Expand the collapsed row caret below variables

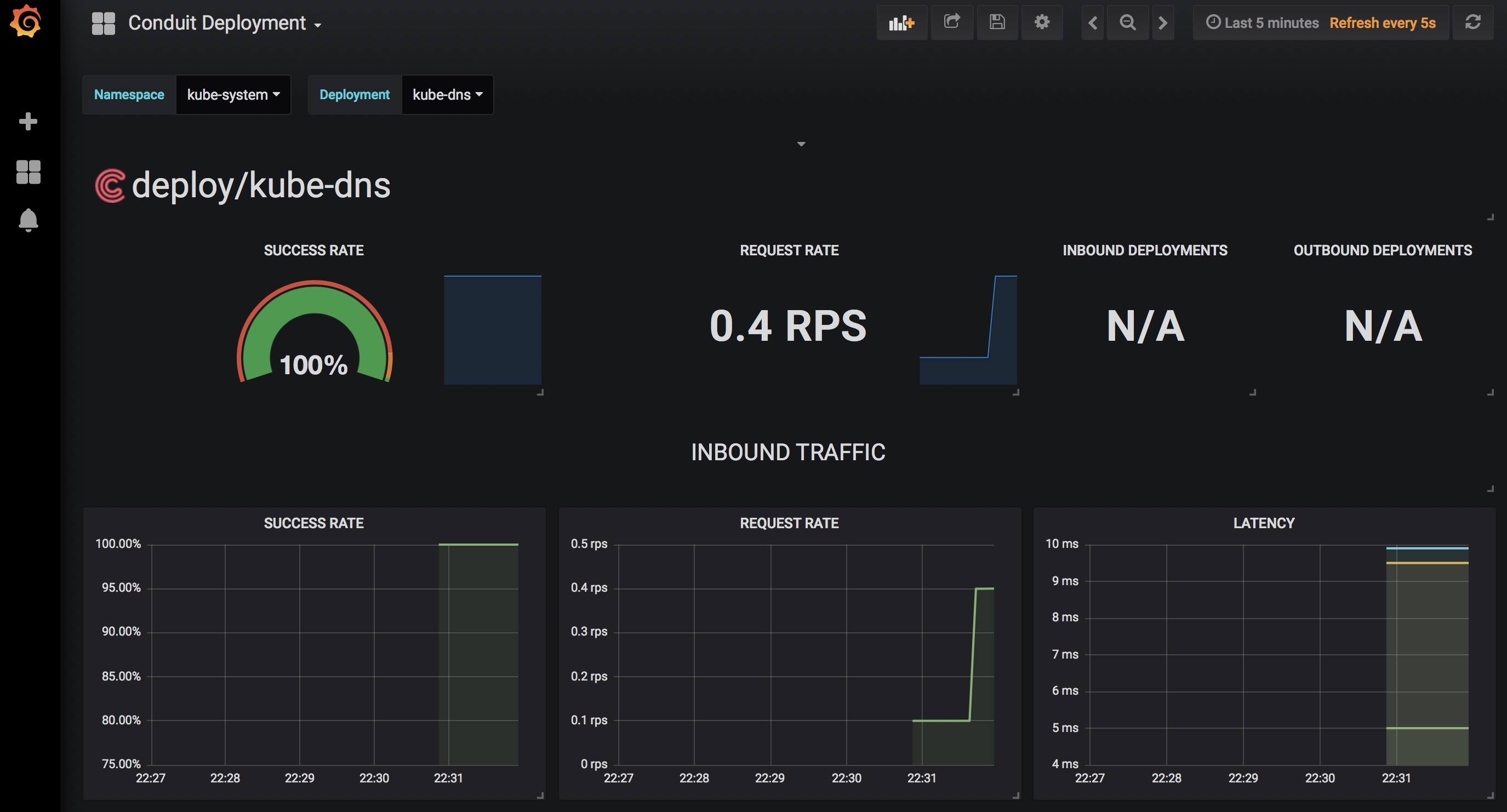point(801,144)
